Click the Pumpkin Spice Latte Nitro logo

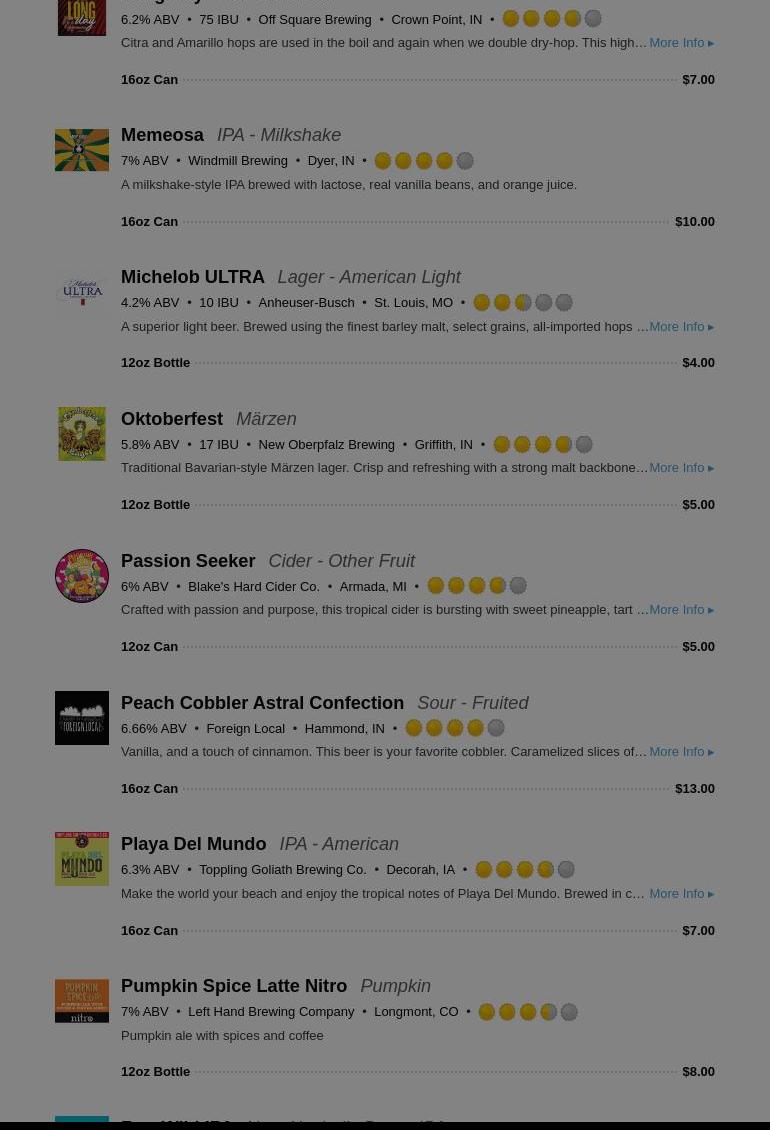(82, 1001)
